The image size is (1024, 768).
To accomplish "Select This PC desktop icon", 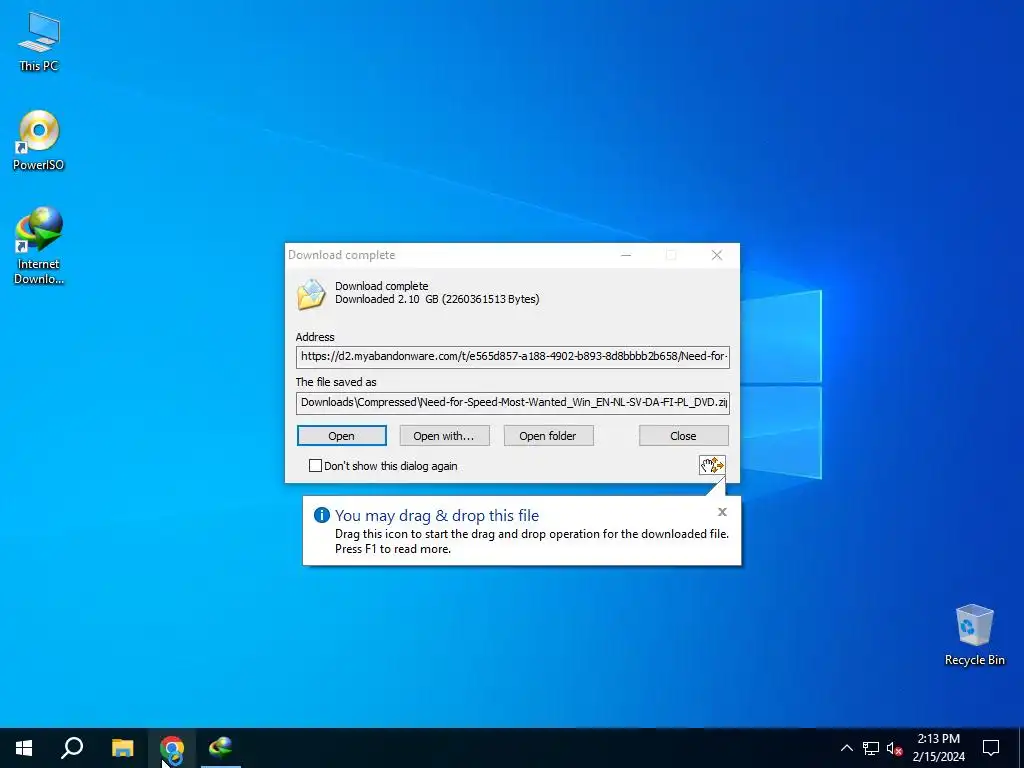I will (39, 41).
